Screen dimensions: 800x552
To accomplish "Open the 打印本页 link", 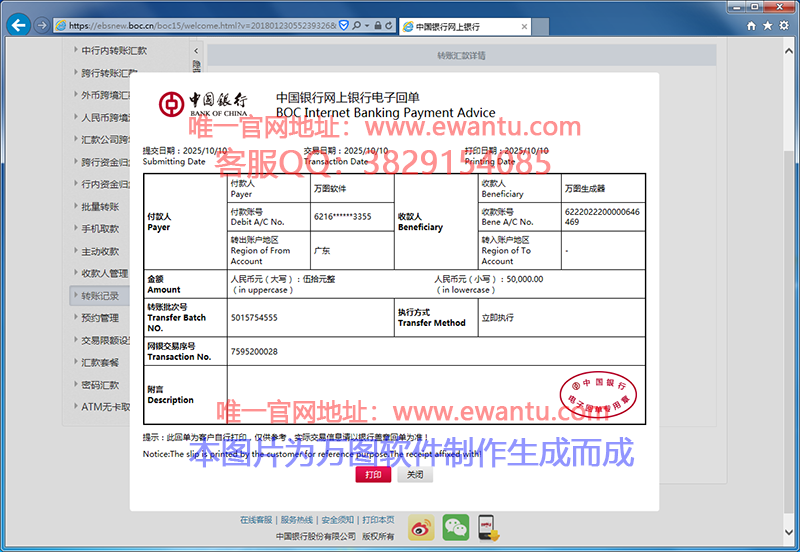I will (378, 519).
